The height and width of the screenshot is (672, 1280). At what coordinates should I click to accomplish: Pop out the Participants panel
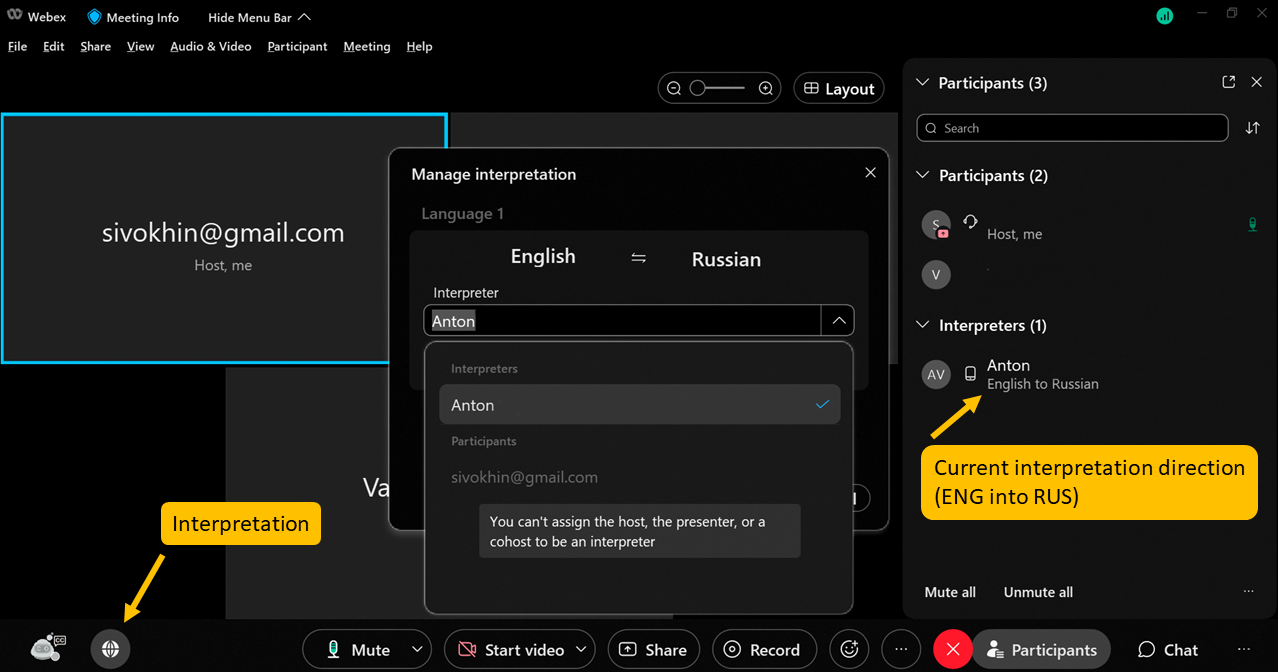(1227, 82)
